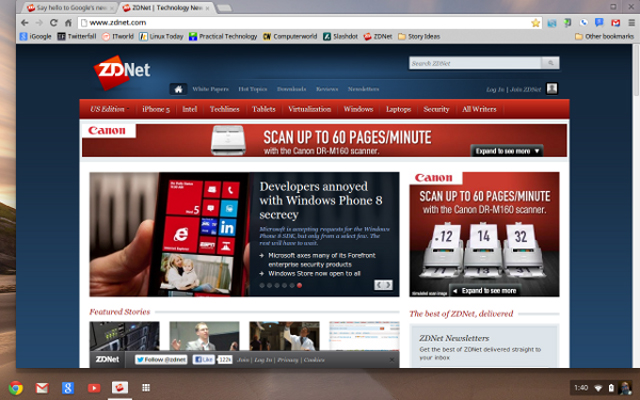
Task: Click the search magnifier button on ZDNet
Action: (550, 63)
